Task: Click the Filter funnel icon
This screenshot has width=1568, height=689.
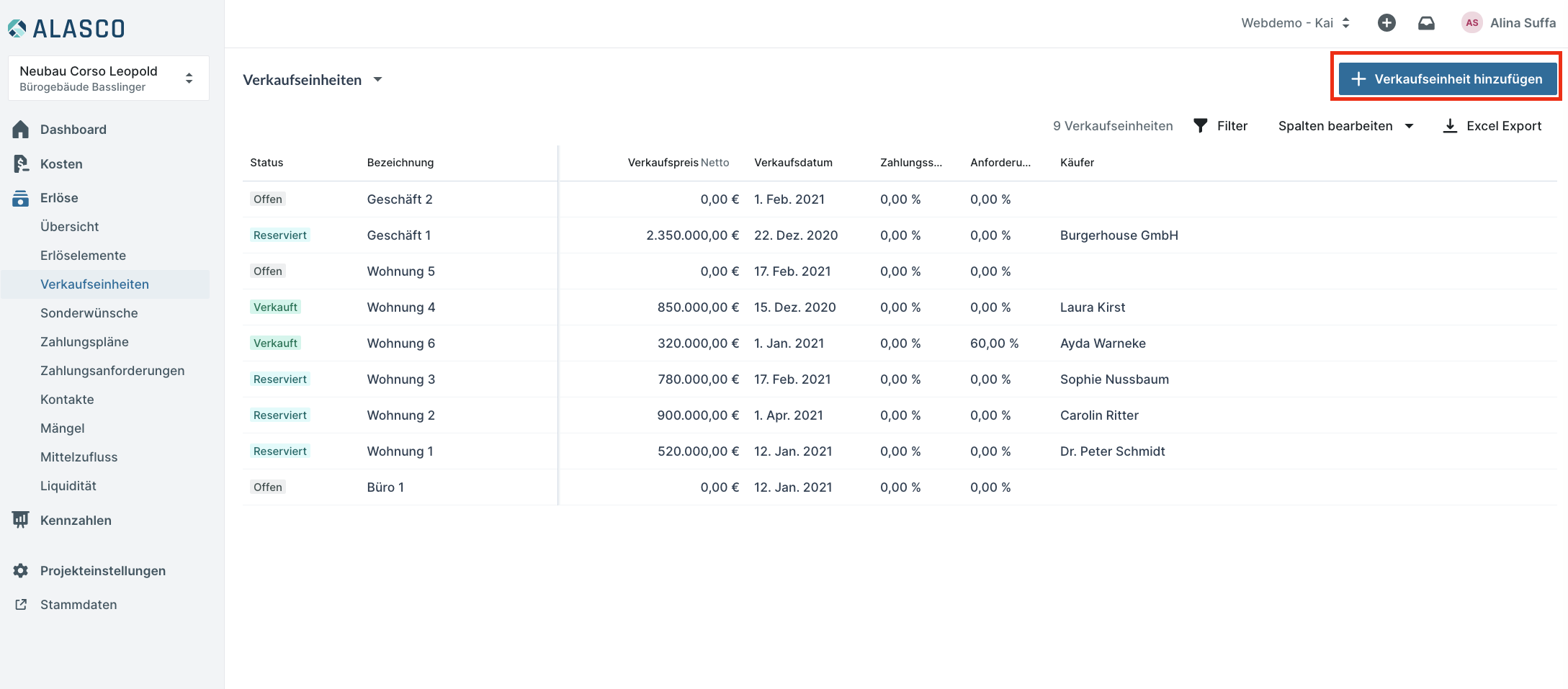Action: [1200, 126]
